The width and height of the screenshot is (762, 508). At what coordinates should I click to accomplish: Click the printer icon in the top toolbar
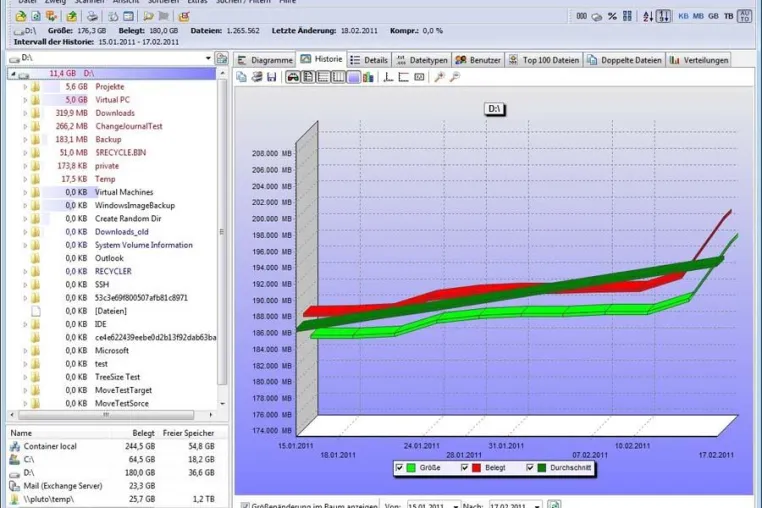click(x=92, y=16)
